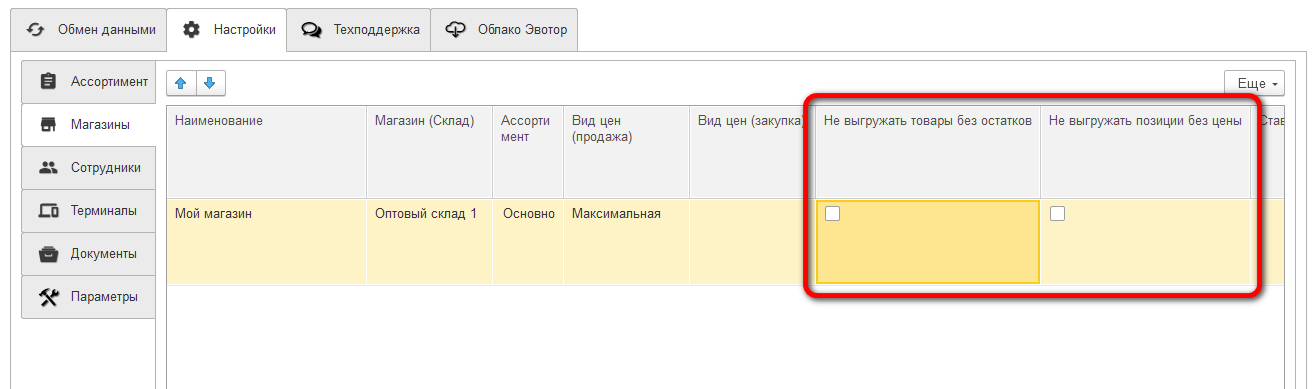This screenshot has width=1312, height=389.
Task: Open the Обмен данными tab
Action: (x=88, y=30)
